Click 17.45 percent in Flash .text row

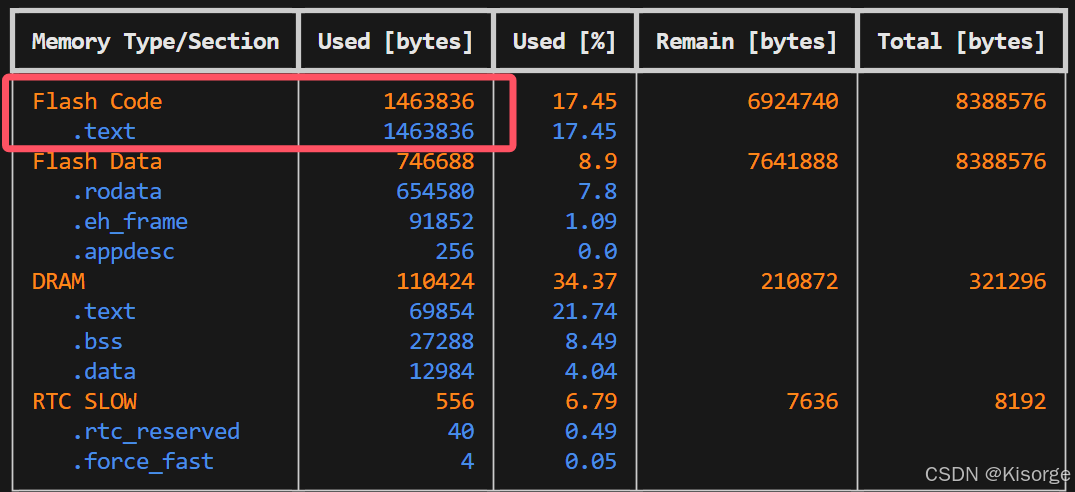[x=585, y=131]
